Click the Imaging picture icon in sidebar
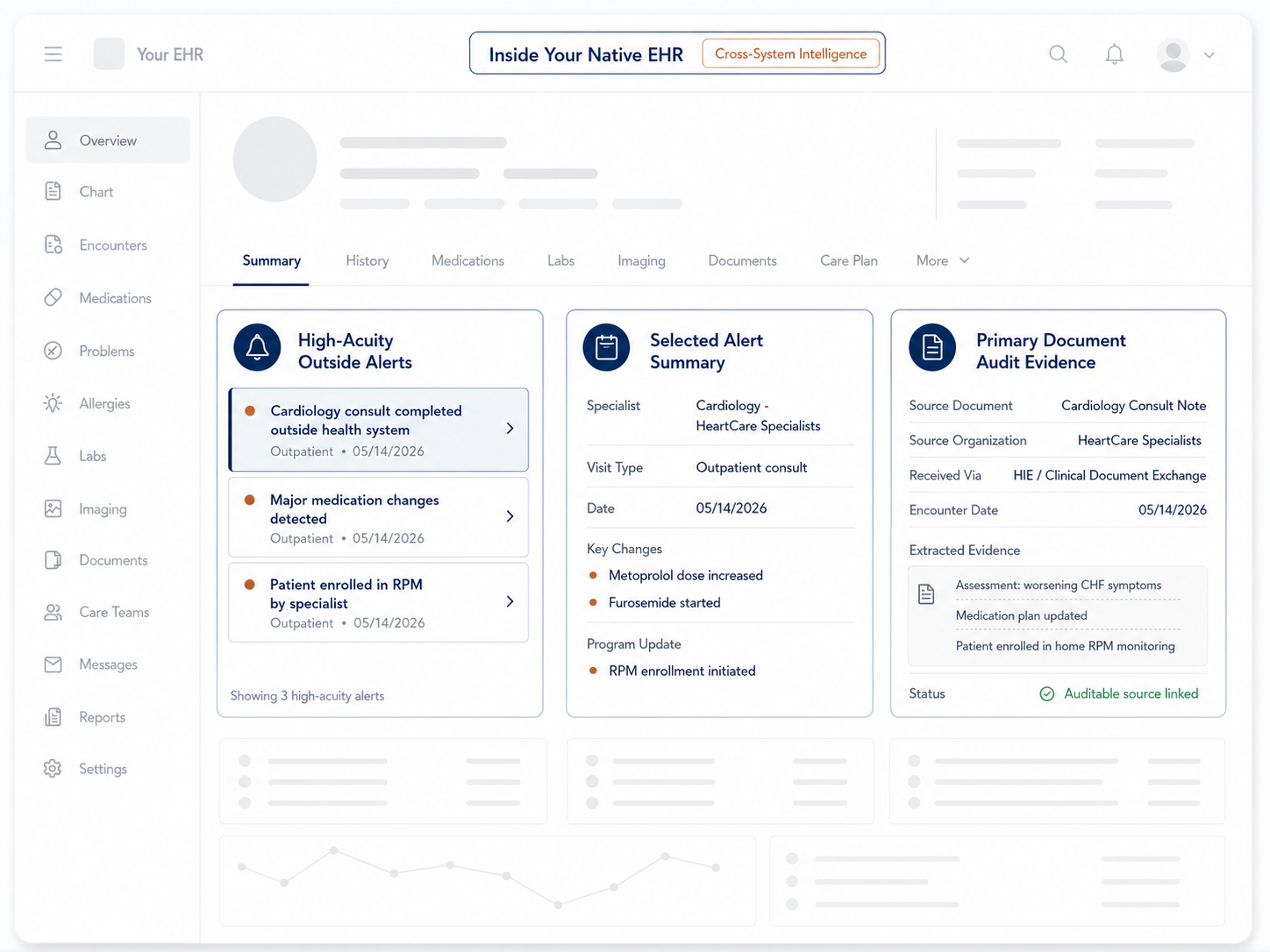Screen dimensions: 1270x952 tap(53, 508)
